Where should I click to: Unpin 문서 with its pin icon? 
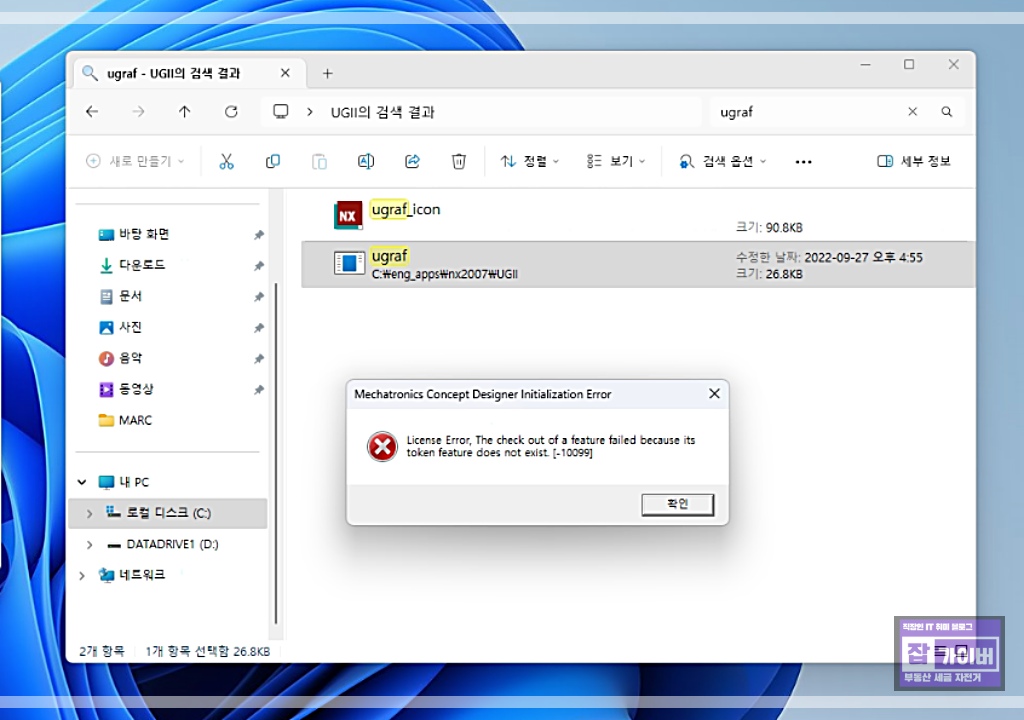click(259, 297)
